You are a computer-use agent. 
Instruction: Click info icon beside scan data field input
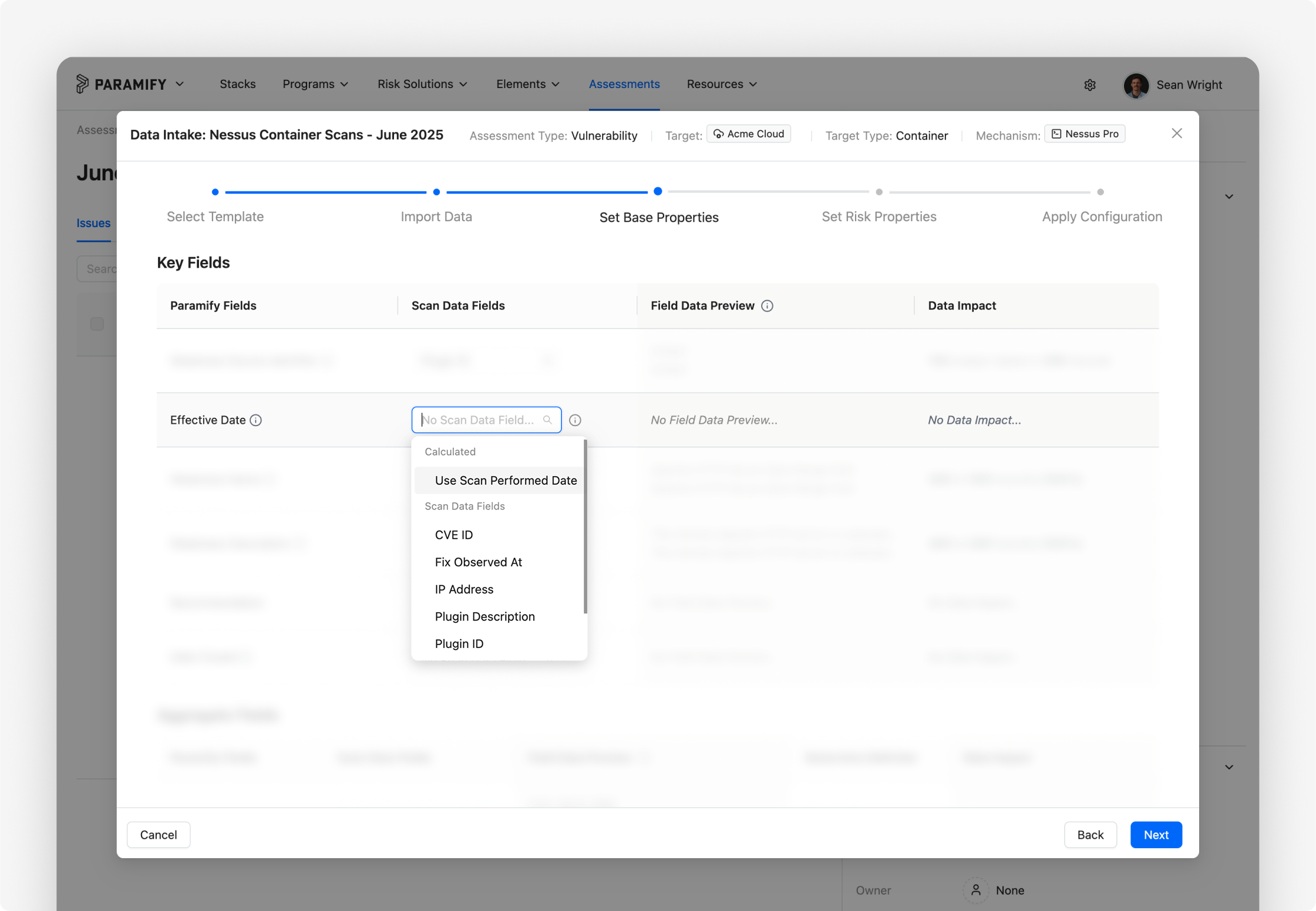575,420
